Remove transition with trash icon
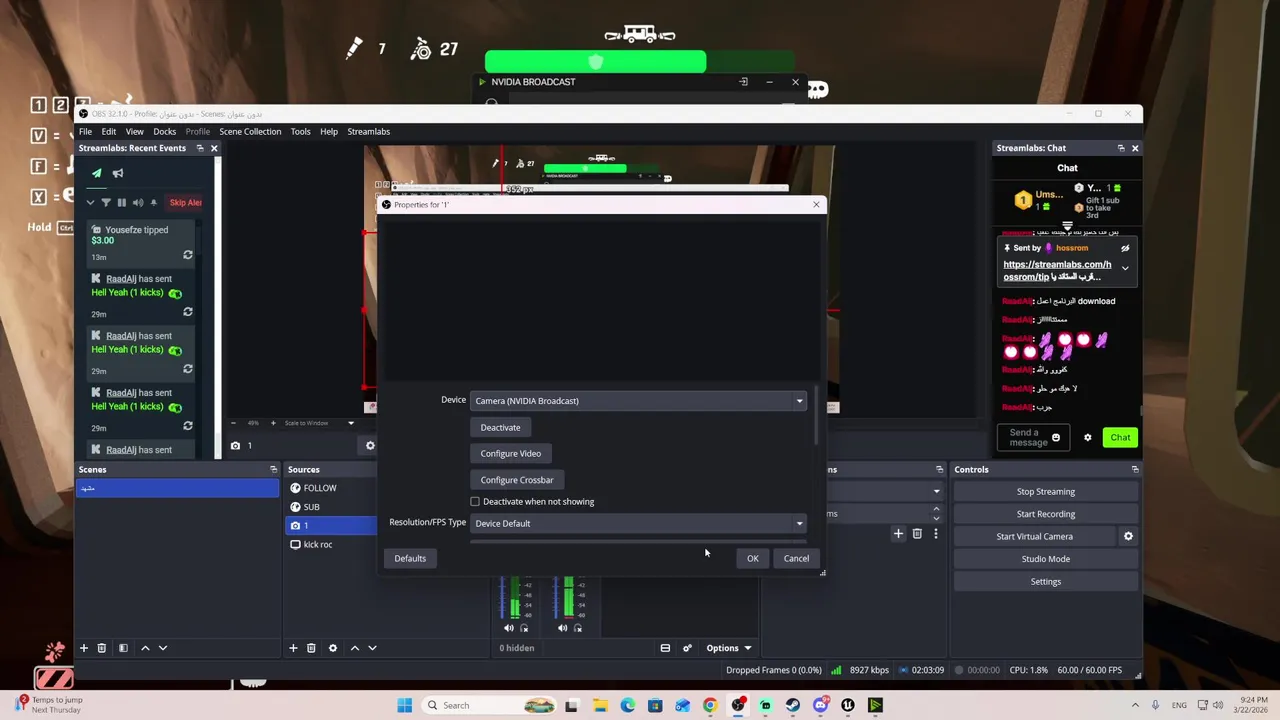 coord(917,534)
